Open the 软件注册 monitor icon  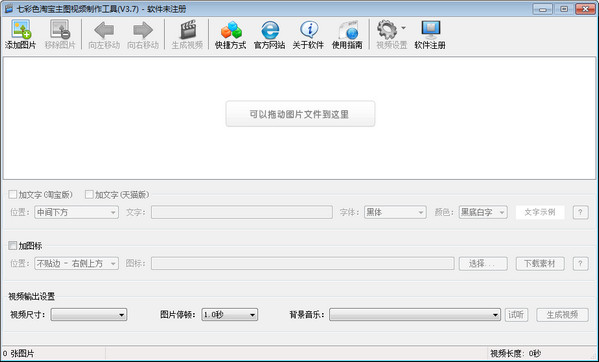pyautogui.click(x=431, y=30)
